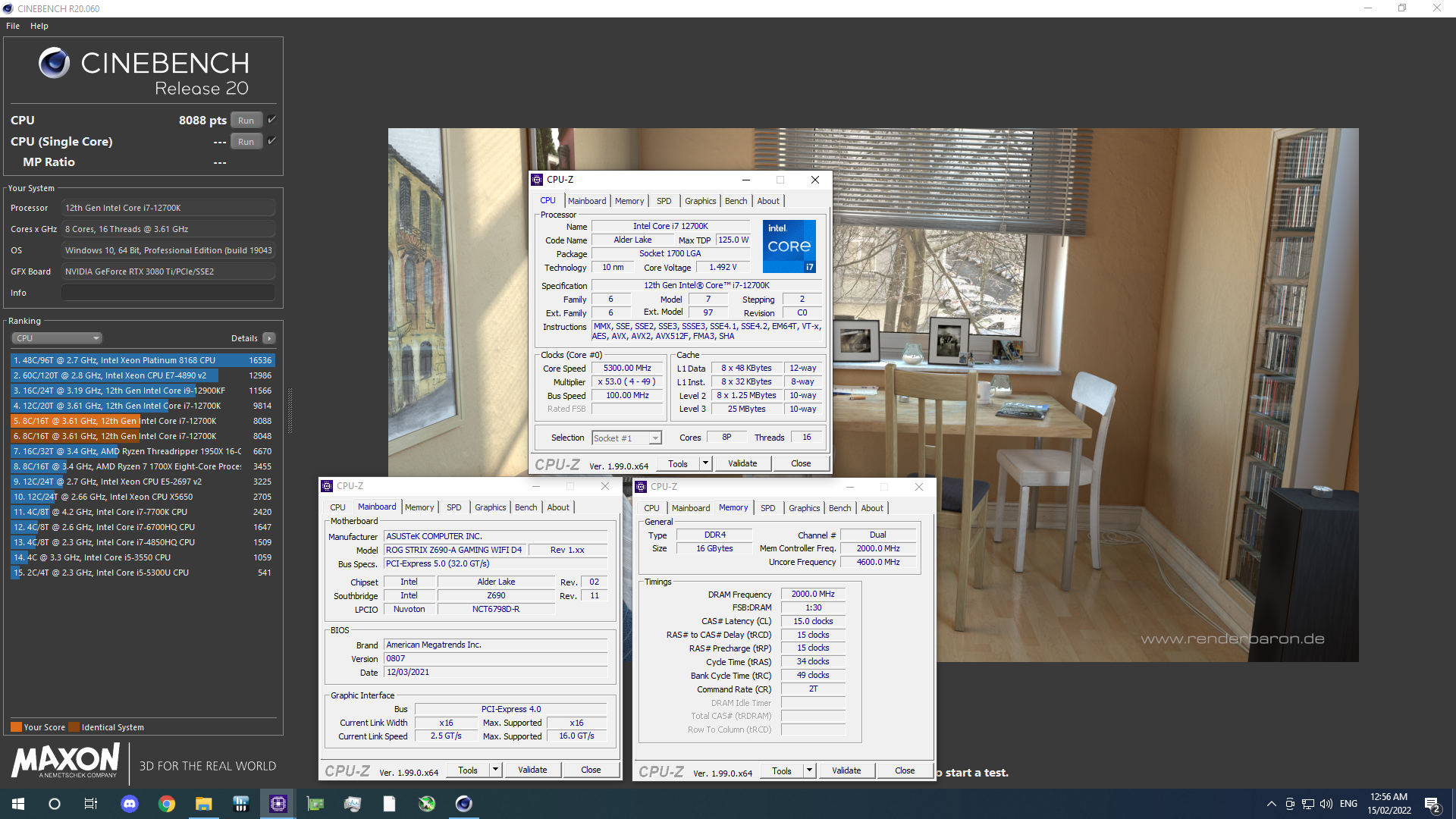
Task: Expand ranking Details arrow
Action: pyautogui.click(x=269, y=338)
